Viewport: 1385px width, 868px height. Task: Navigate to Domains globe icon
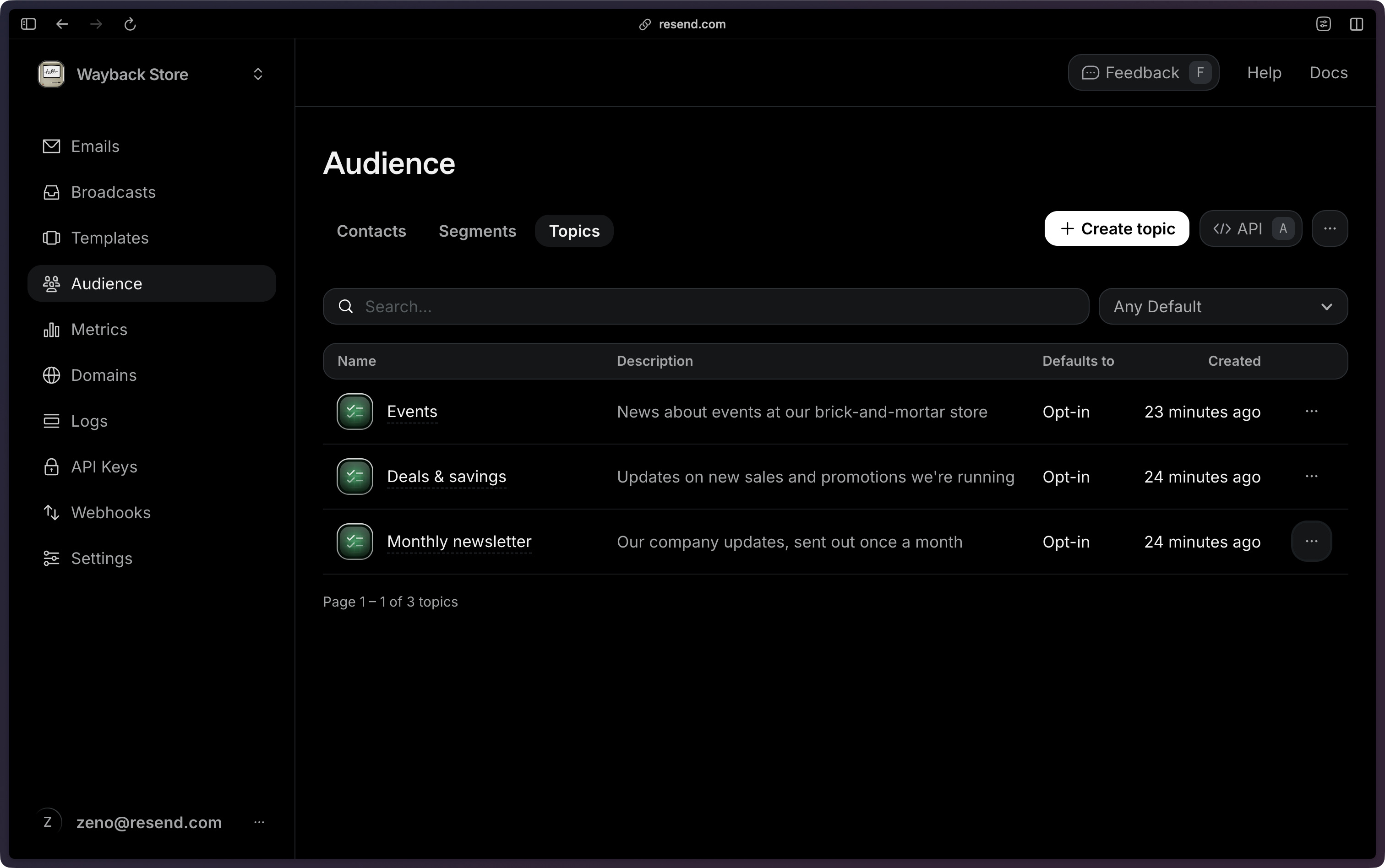pos(52,375)
